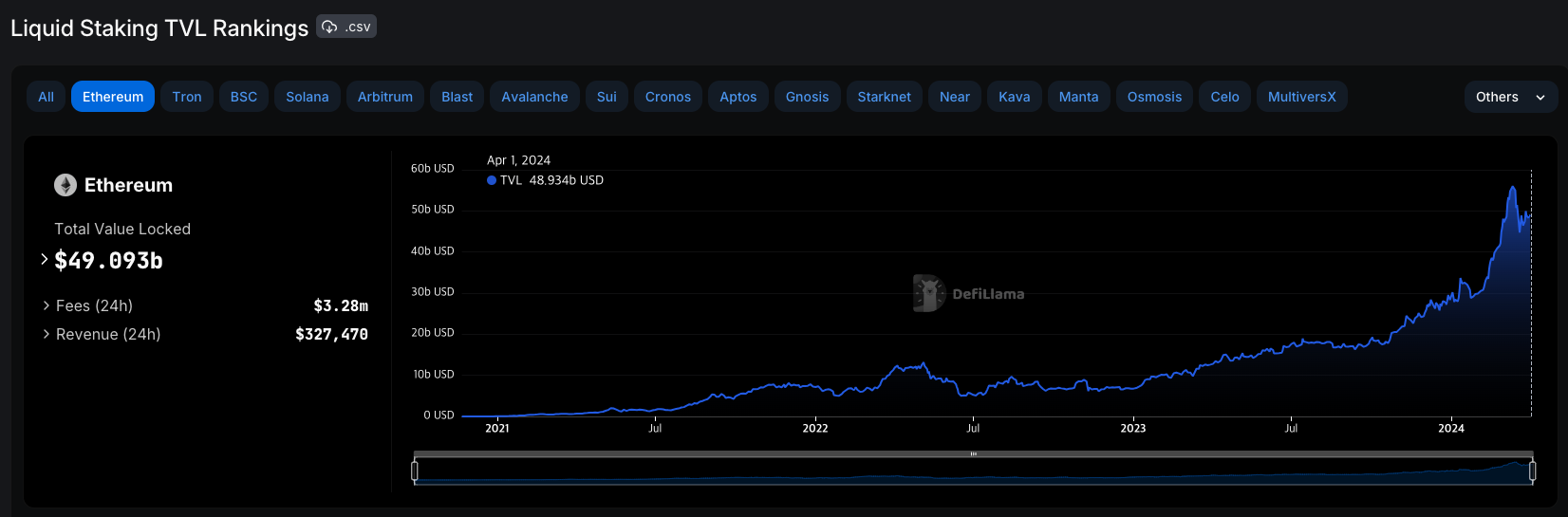Expand the Revenue (24h) row

coord(47,334)
